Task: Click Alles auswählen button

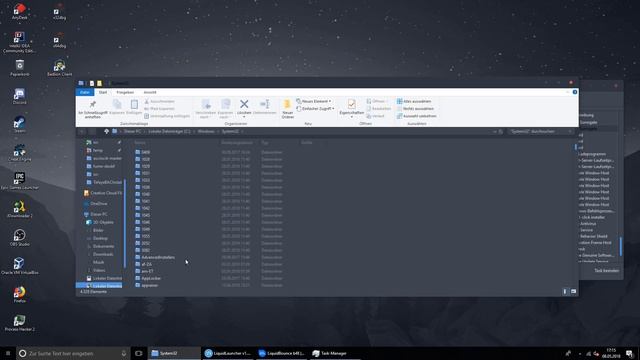Action: pyautogui.click(x=414, y=101)
